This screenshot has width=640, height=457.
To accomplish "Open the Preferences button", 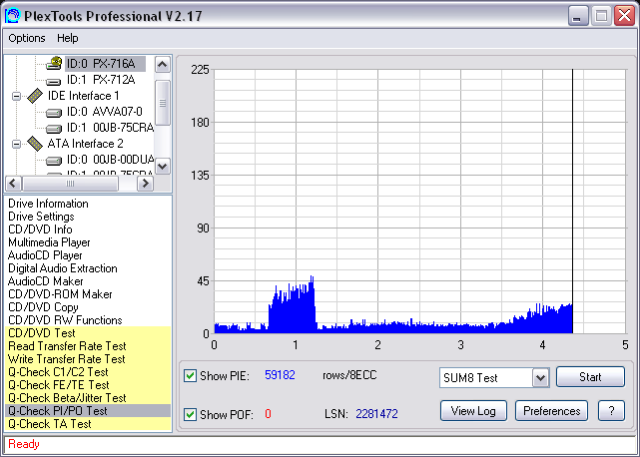I will click(551, 410).
